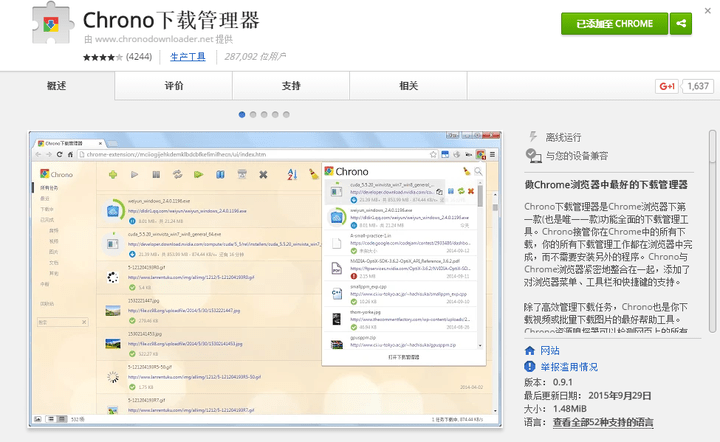Click the green arrow open icon in toolbar
The height and width of the screenshot is (442, 720).
tap(198, 174)
